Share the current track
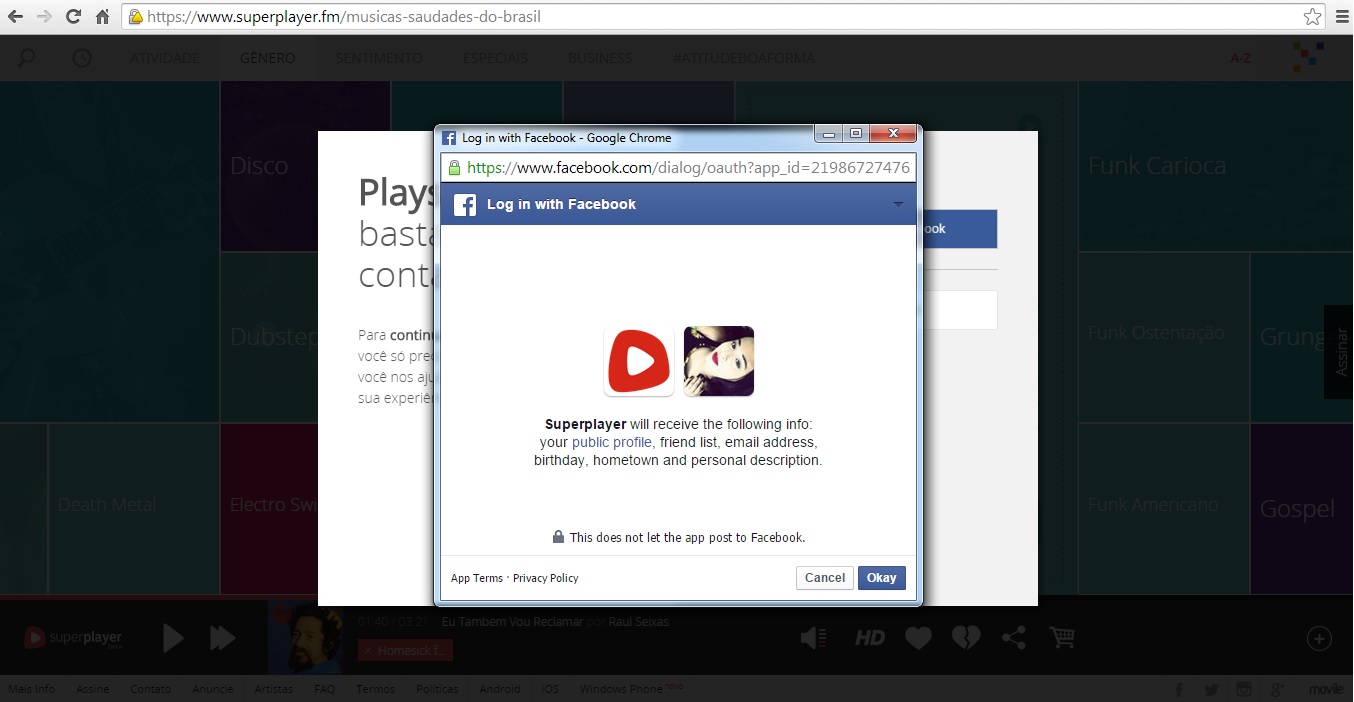 (x=1013, y=638)
